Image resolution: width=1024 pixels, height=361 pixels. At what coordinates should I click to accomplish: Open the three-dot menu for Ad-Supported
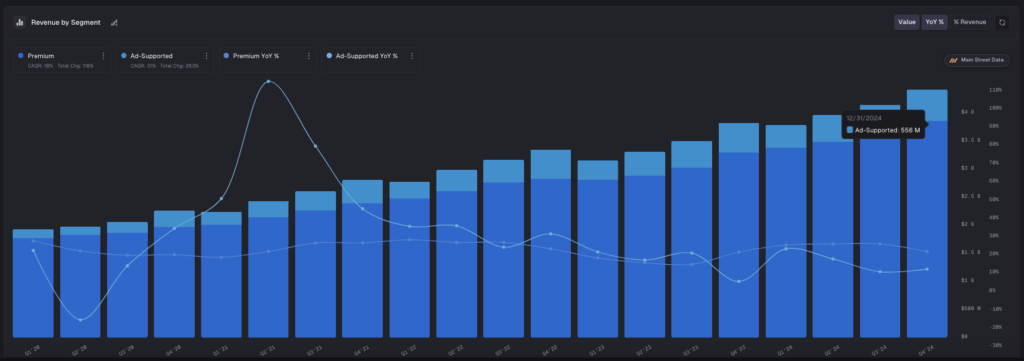point(206,56)
